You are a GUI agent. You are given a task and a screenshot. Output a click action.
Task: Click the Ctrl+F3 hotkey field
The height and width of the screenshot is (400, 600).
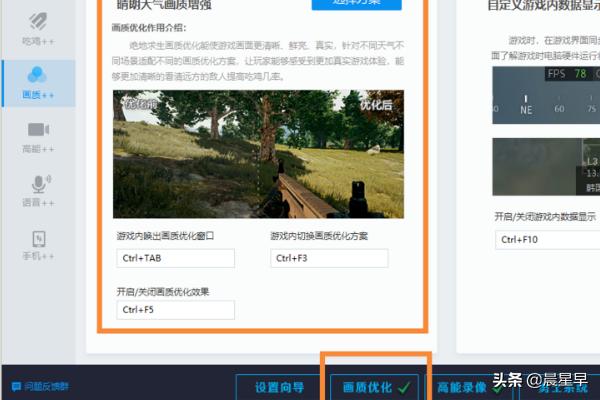[x=329, y=258]
